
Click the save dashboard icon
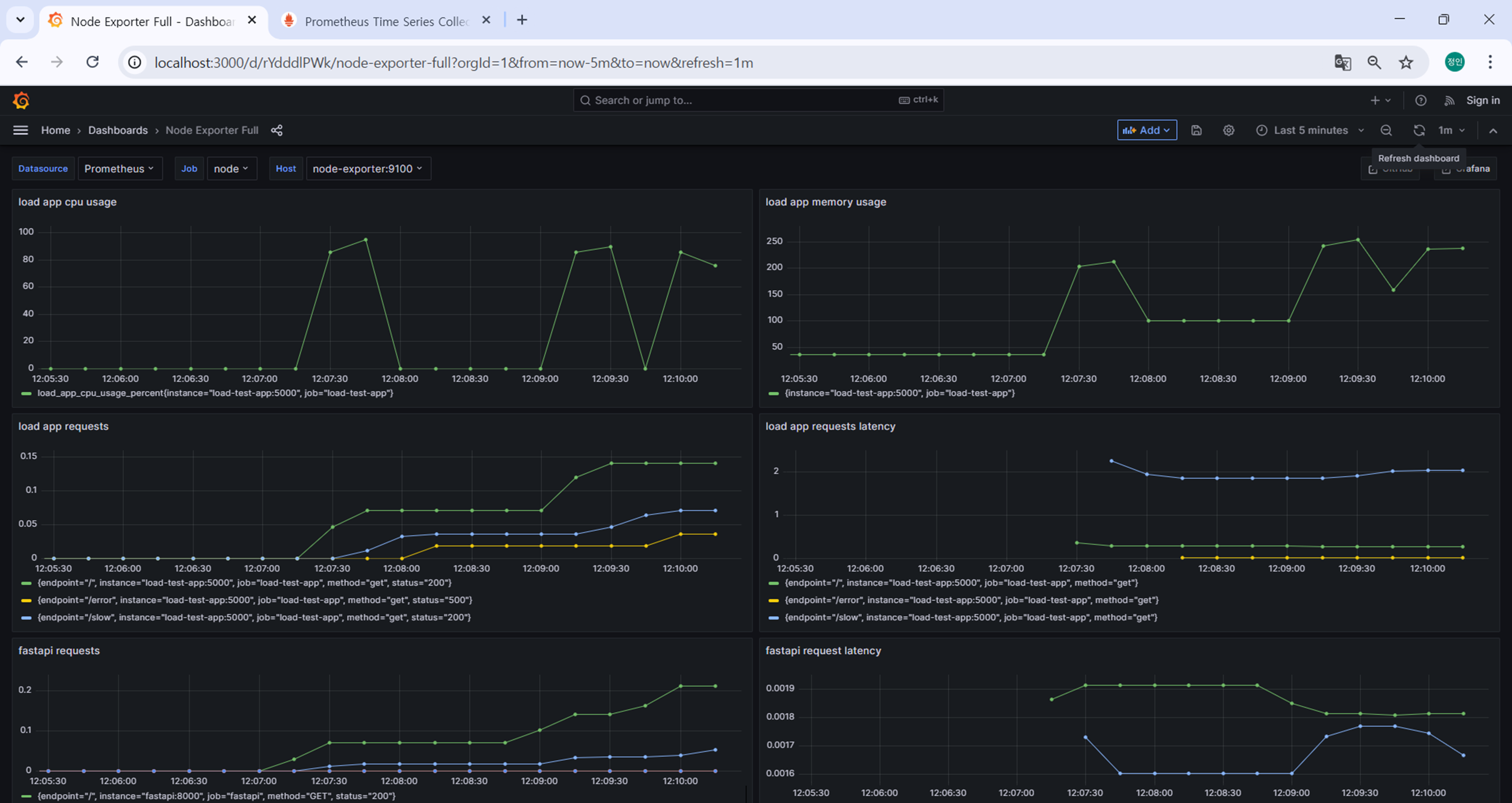[1196, 131]
